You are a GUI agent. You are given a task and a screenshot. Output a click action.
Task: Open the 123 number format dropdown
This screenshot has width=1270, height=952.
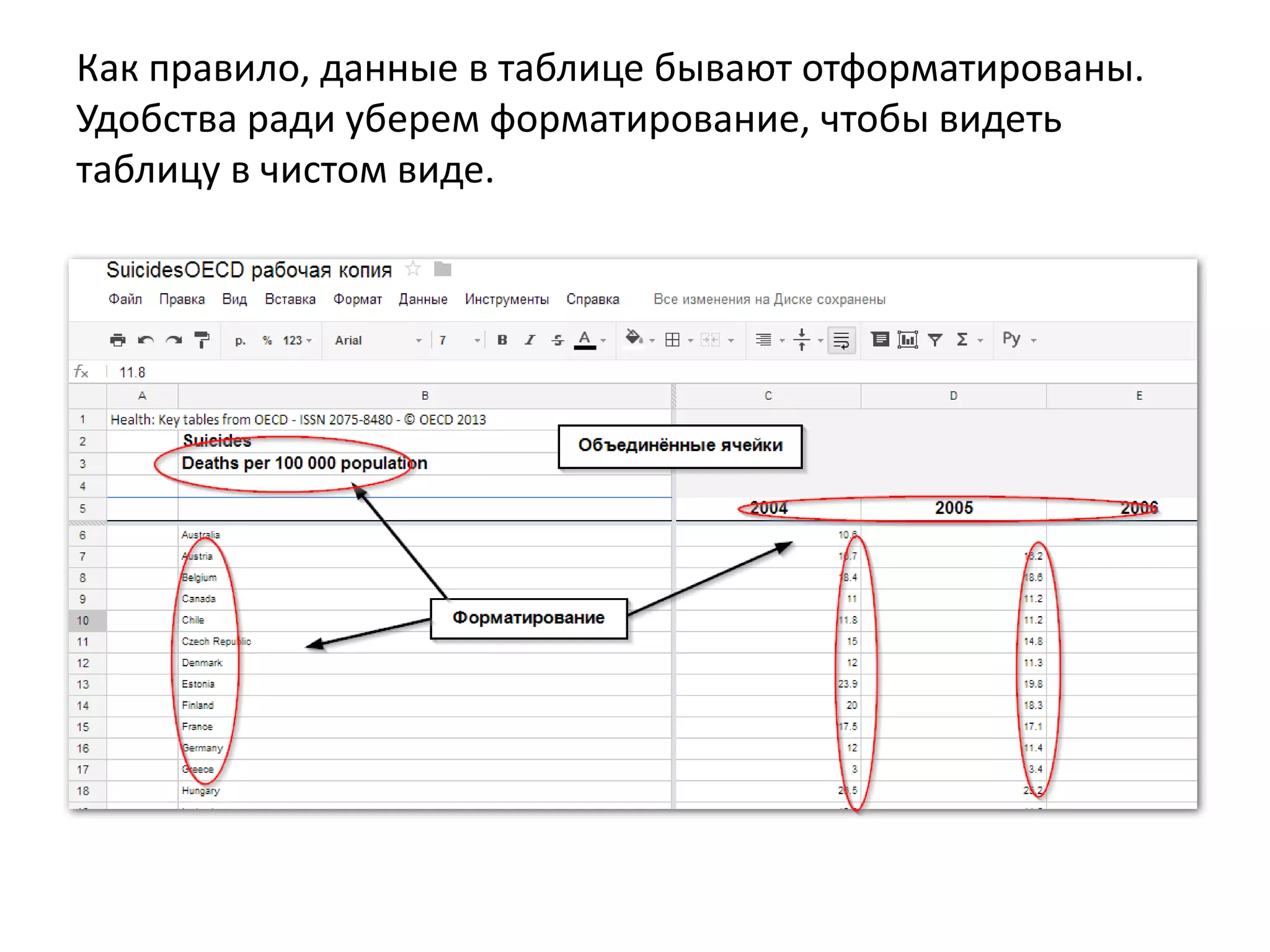point(297,340)
